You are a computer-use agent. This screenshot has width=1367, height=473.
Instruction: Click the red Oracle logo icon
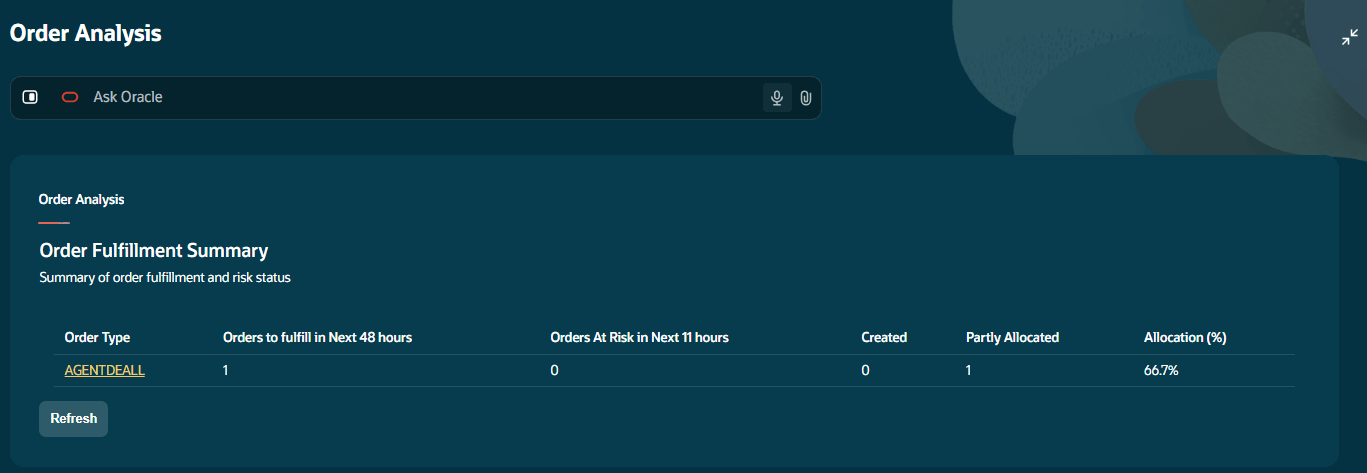tap(70, 97)
